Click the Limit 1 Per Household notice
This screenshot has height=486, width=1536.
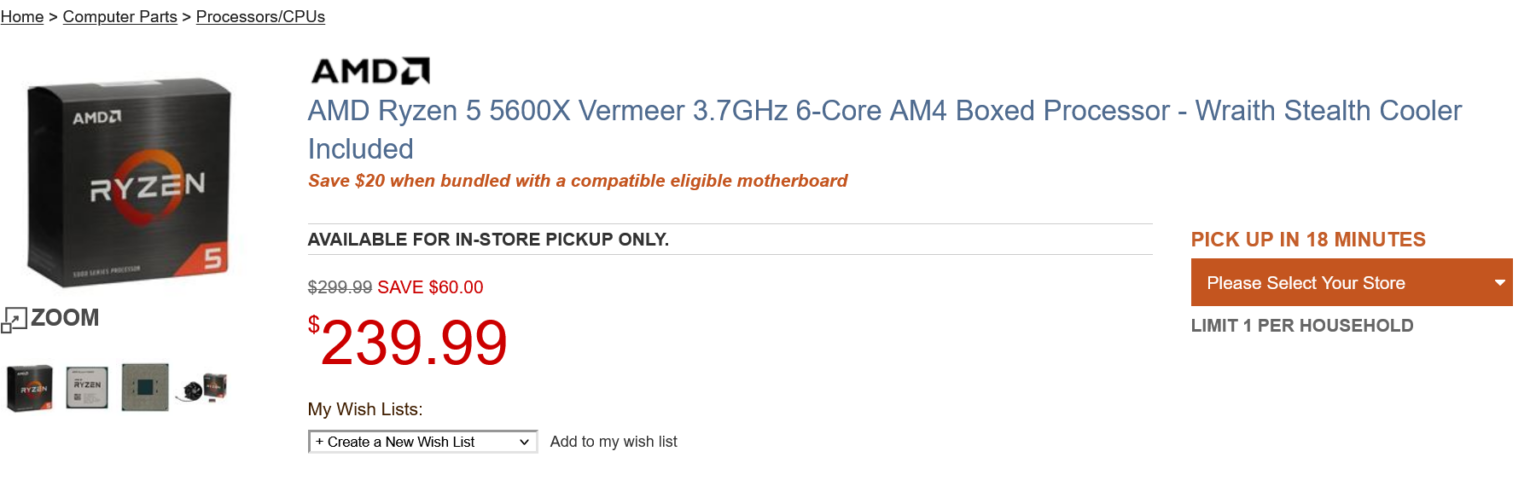1301,325
